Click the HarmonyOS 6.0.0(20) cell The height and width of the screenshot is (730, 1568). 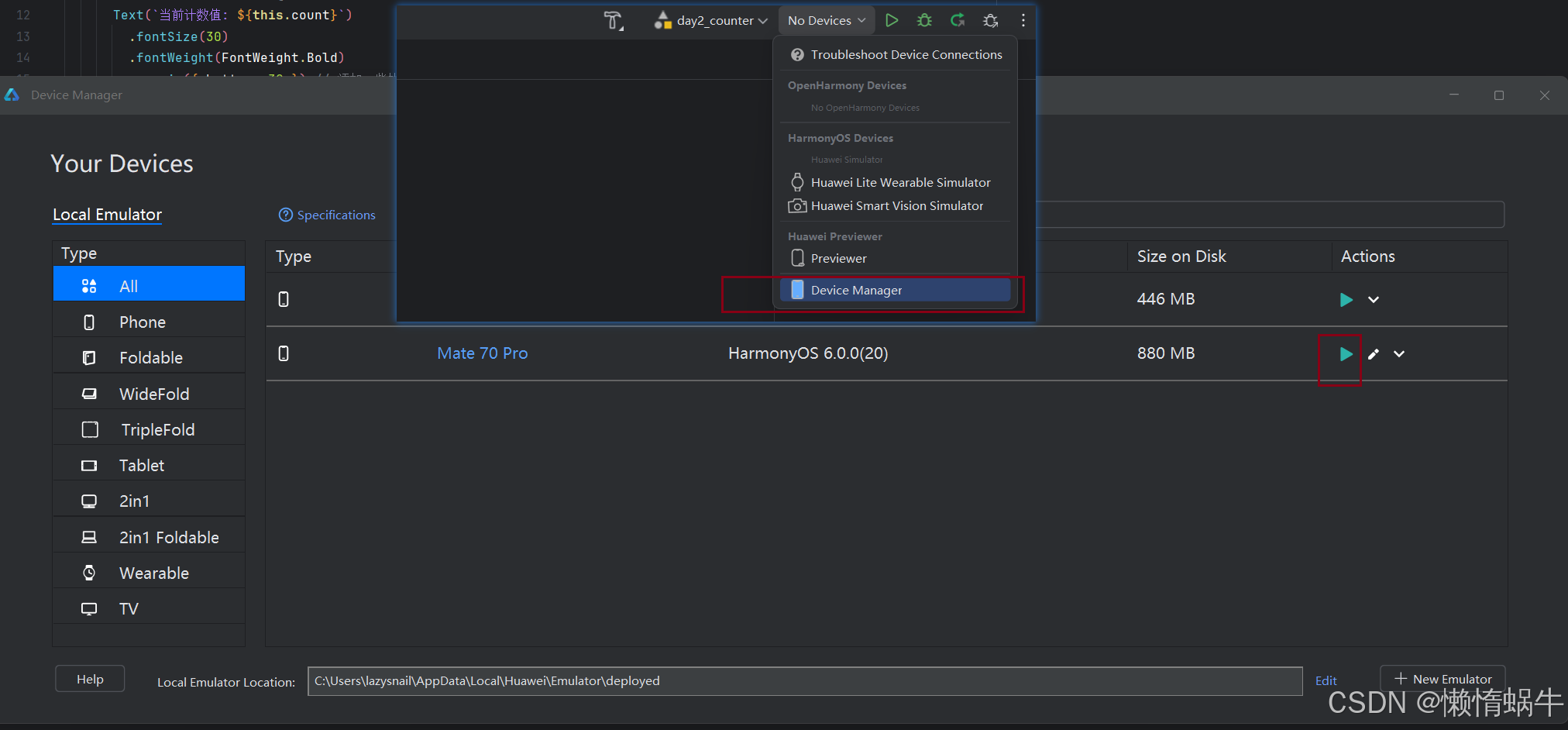(x=808, y=353)
